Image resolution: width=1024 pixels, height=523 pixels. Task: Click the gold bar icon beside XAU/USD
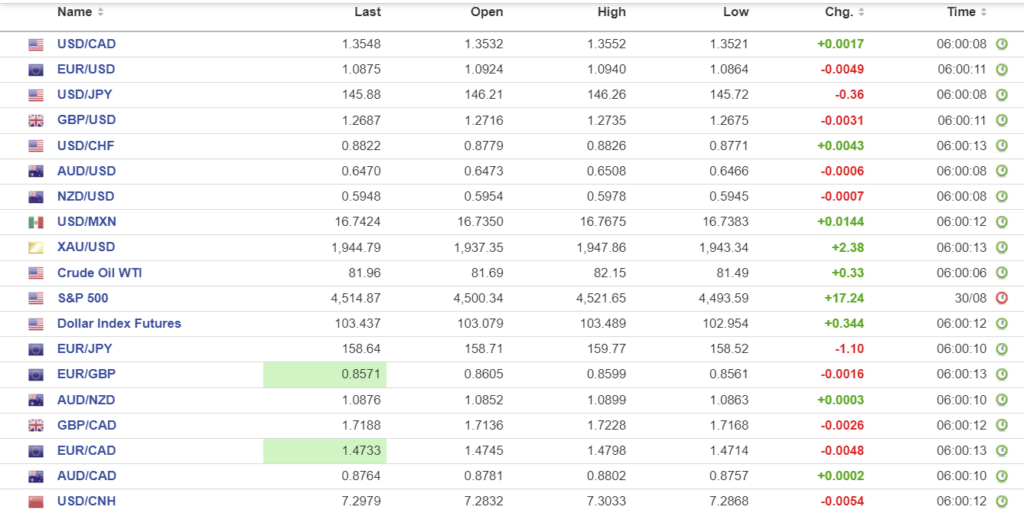(36, 247)
